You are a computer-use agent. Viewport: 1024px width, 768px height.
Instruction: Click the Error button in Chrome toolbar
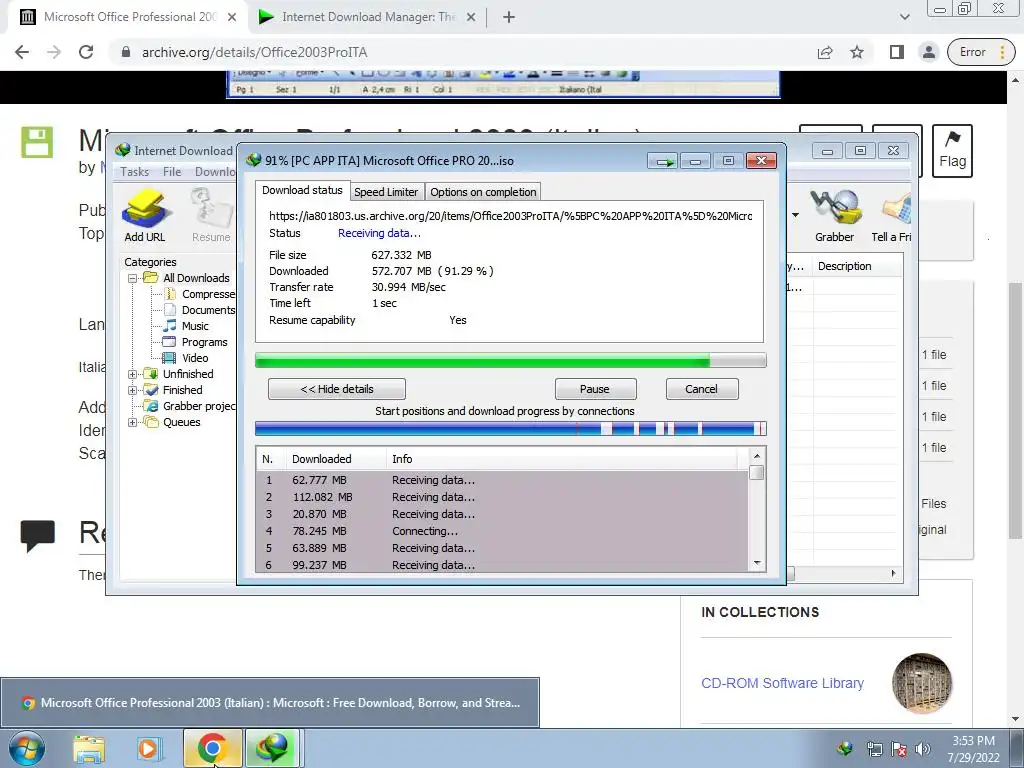972,52
